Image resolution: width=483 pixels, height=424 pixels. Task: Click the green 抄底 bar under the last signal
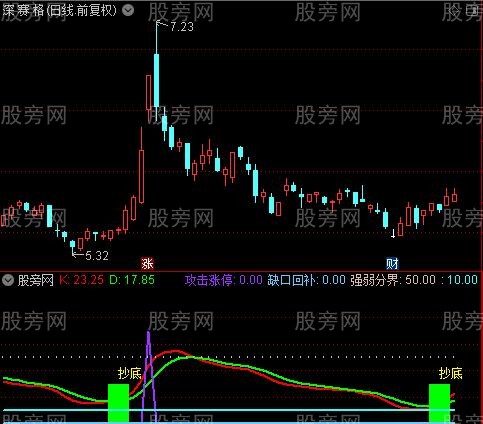click(x=439, y=403)
